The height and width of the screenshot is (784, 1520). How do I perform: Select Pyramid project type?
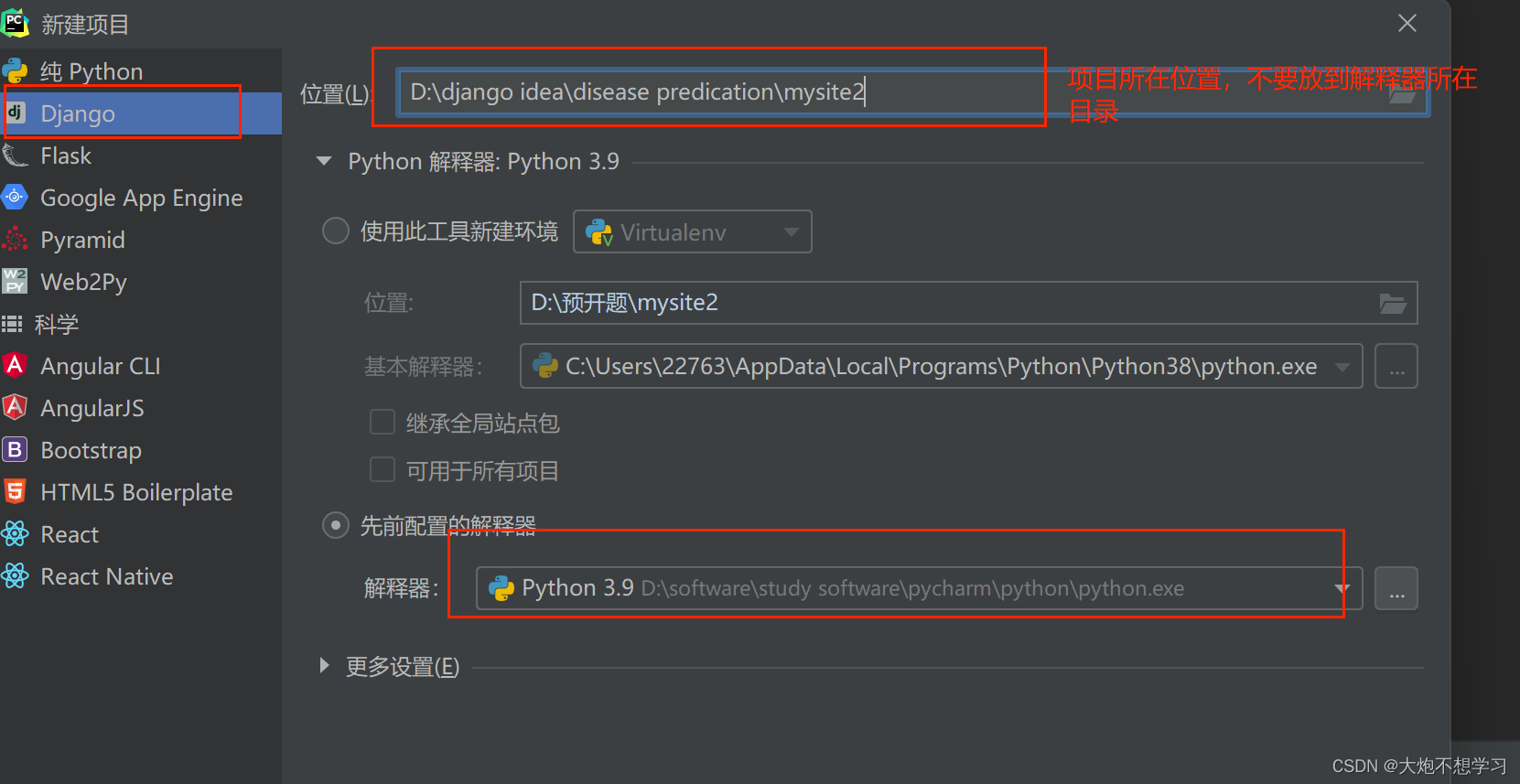click(x=141, y=240)
